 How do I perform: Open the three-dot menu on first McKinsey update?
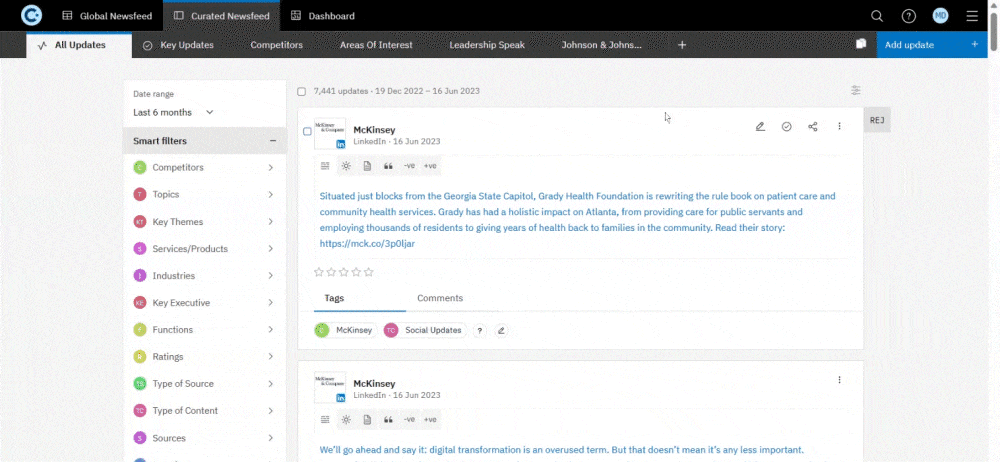click(839, 126)
